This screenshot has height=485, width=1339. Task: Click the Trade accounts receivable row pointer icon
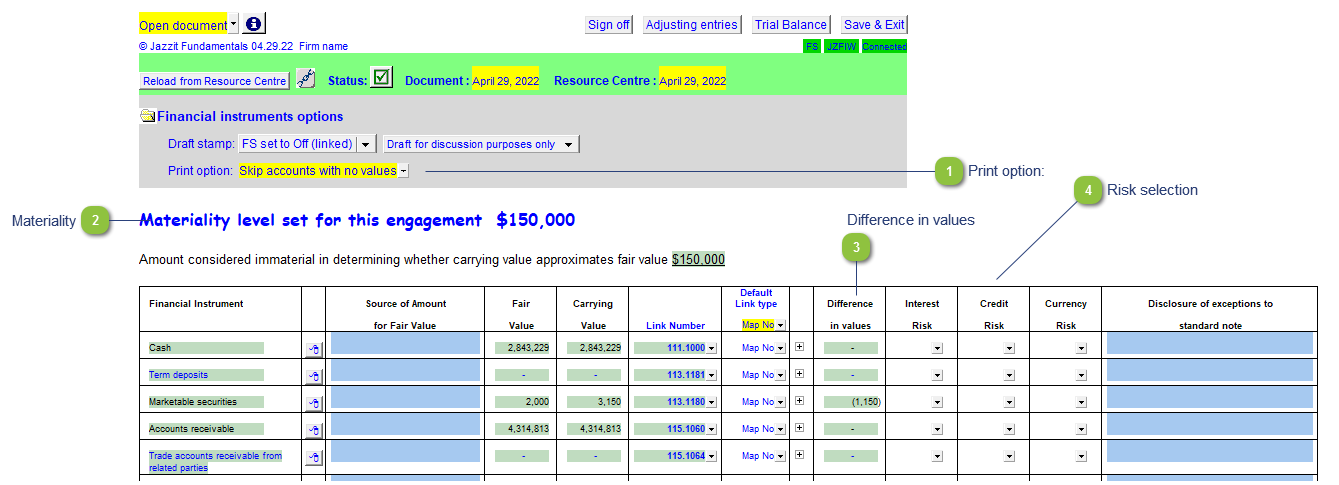[x=313, y=457]
